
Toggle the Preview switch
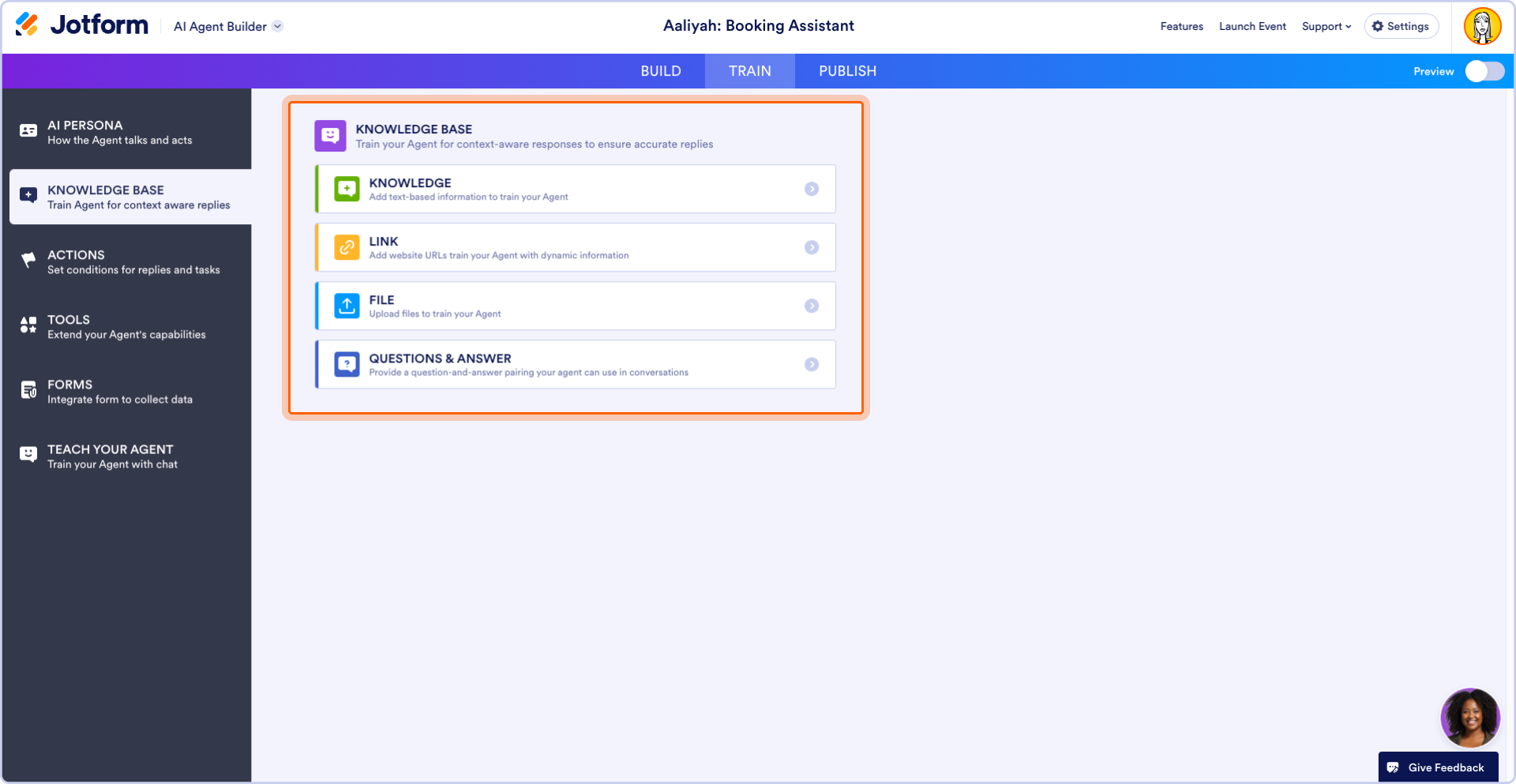click(1484, 71)
